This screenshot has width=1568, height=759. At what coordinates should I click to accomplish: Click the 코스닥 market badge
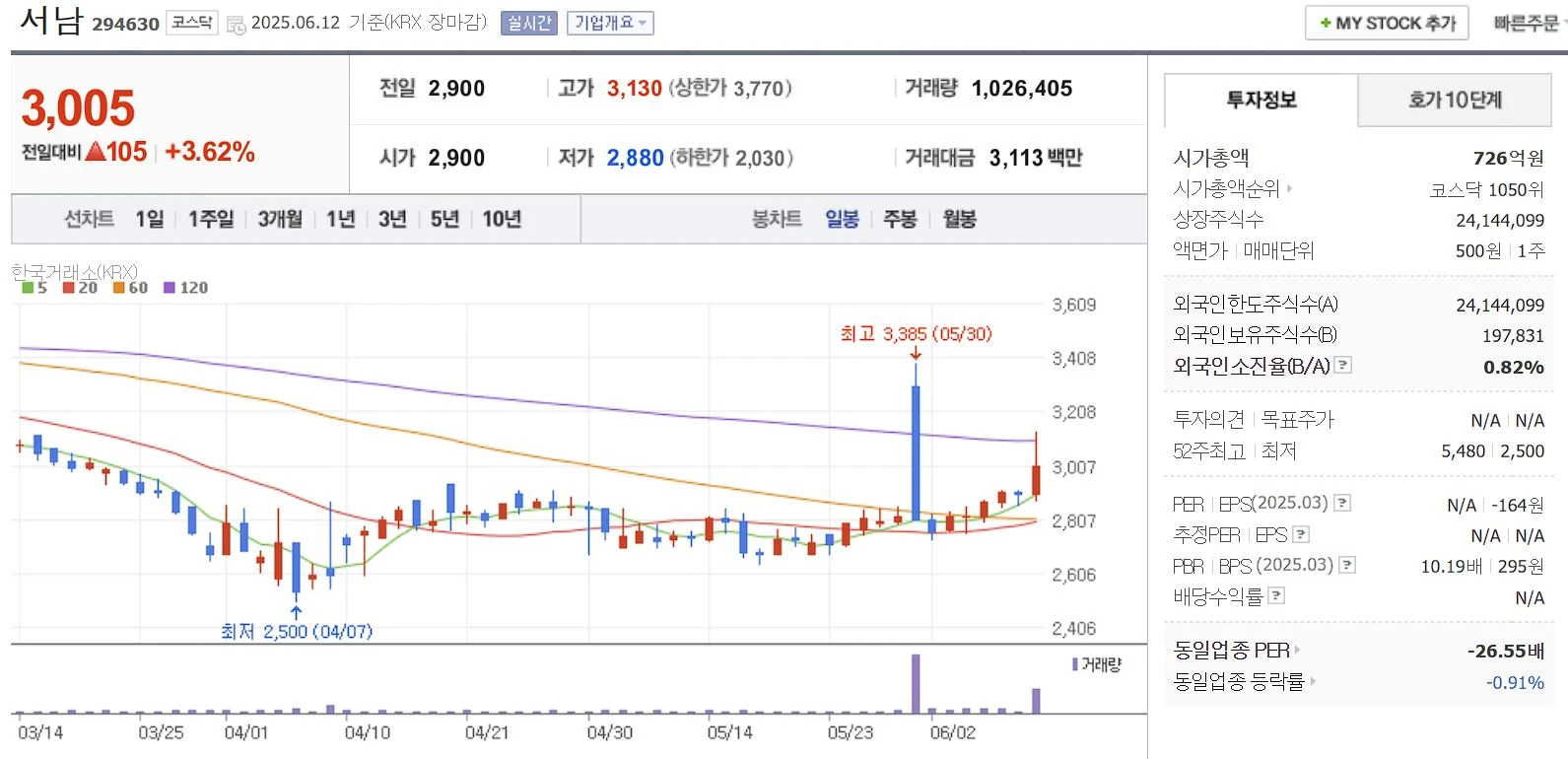click(x=191, y=23)
